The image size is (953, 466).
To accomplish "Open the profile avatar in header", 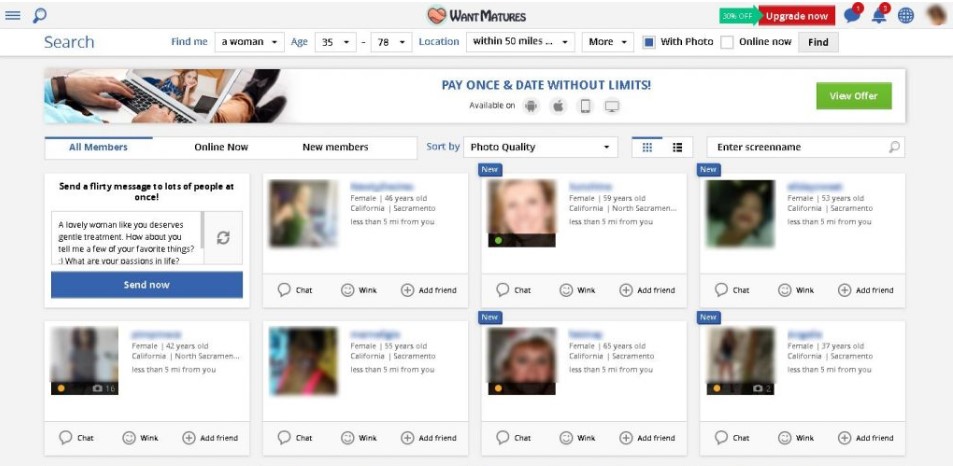I will 937,15.
